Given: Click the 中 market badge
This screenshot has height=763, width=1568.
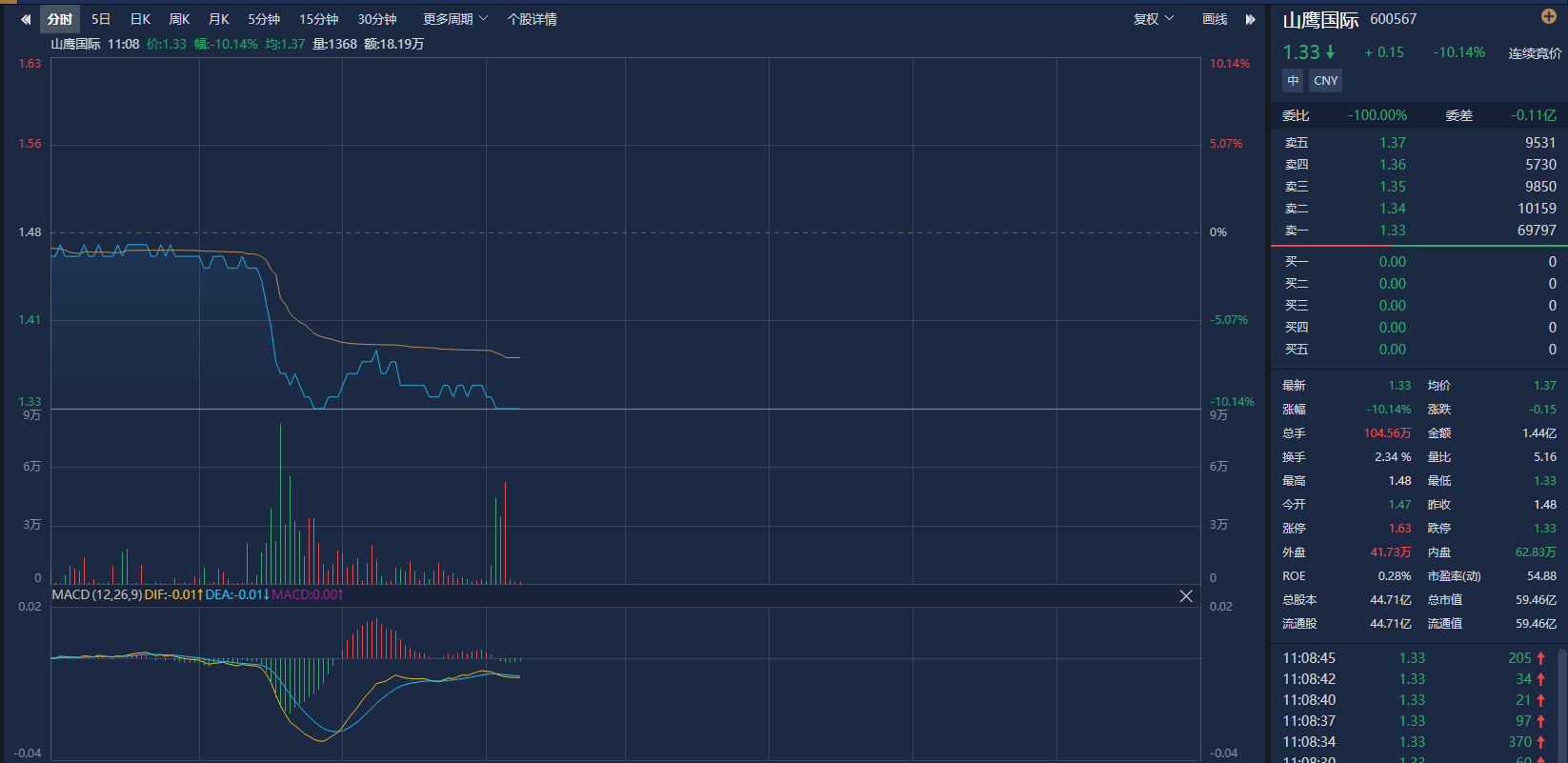Looking at the screenshot, I should coord(1293,81).
